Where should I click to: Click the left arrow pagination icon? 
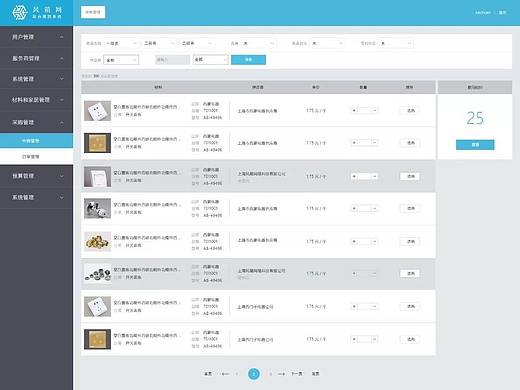(225, 374)
